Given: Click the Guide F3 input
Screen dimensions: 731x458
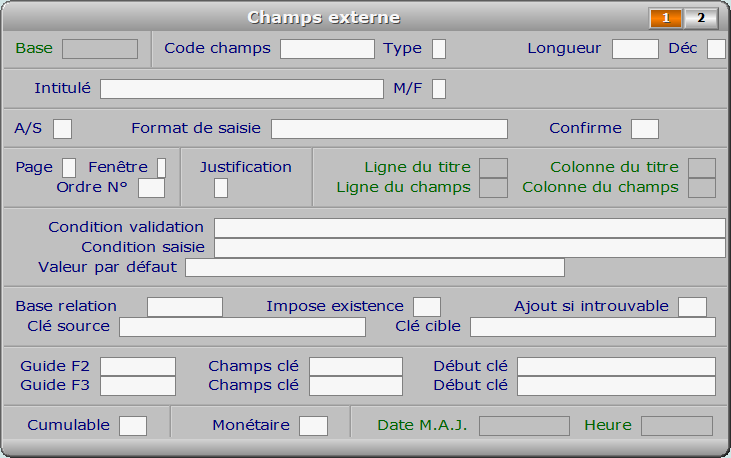Looking at the screenshot, I should click(x=138, y=386).
